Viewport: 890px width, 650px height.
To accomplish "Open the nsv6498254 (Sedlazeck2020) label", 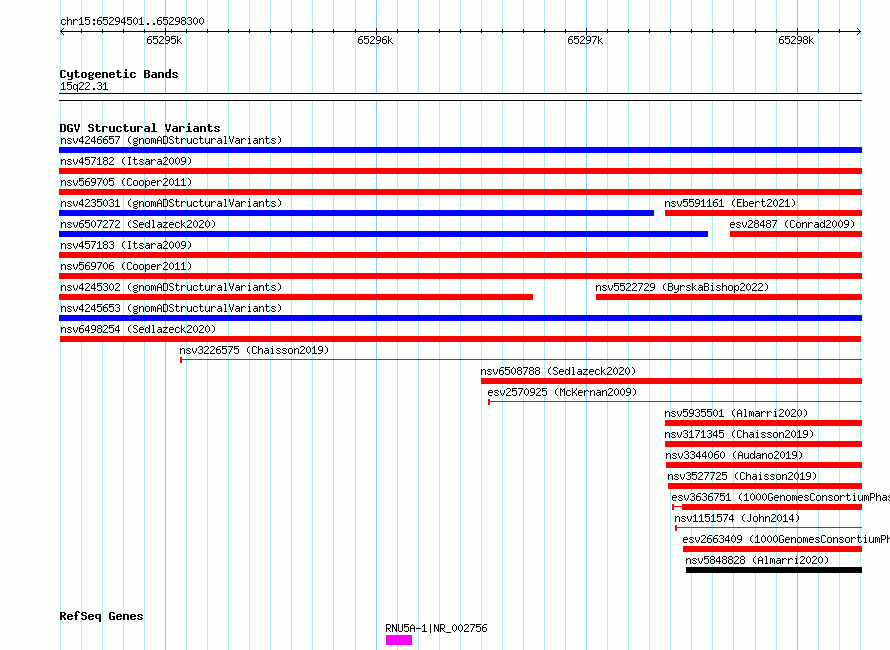I will [x=138, y=329].
